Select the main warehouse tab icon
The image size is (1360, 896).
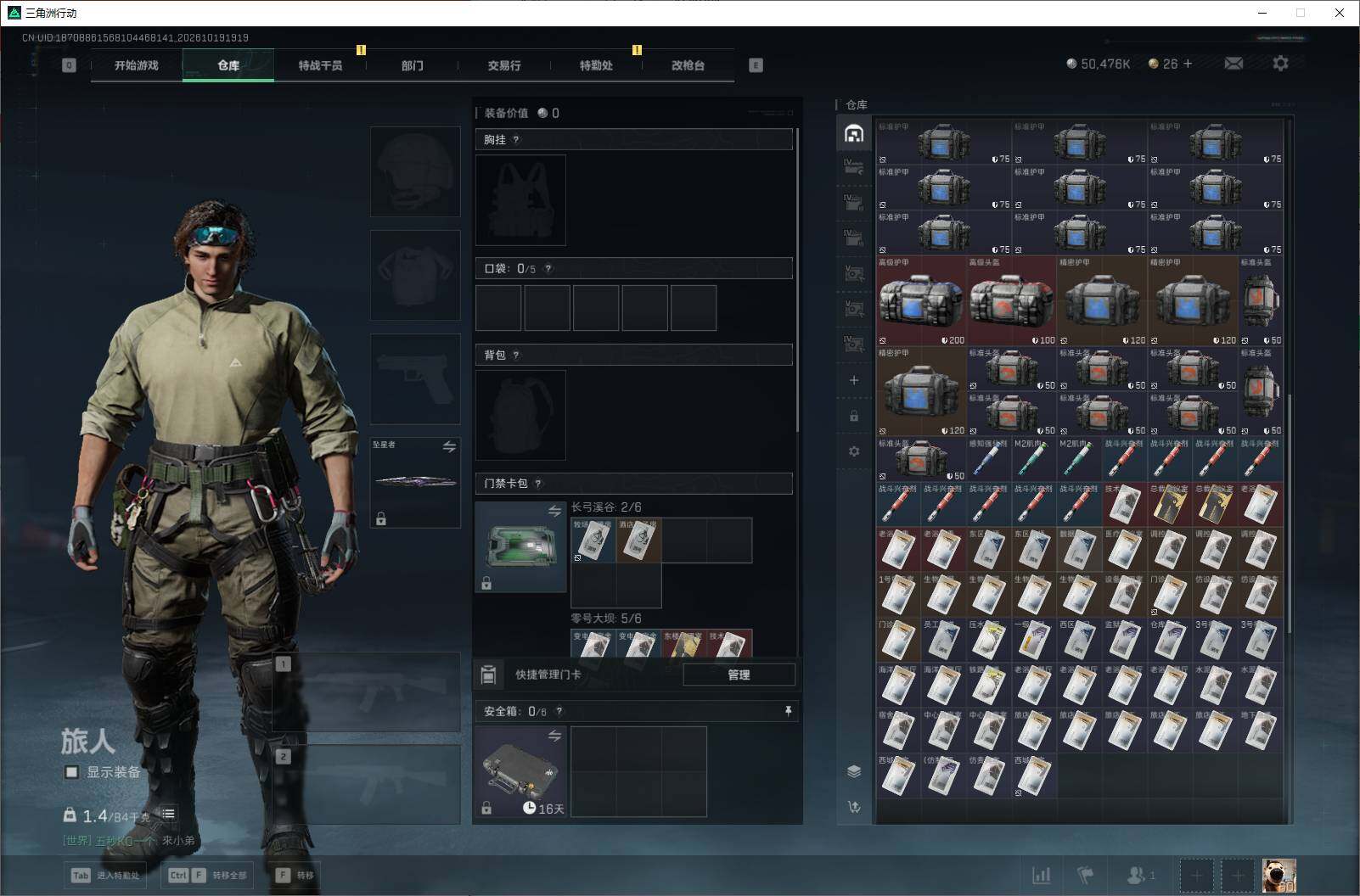tap(854, 133)
